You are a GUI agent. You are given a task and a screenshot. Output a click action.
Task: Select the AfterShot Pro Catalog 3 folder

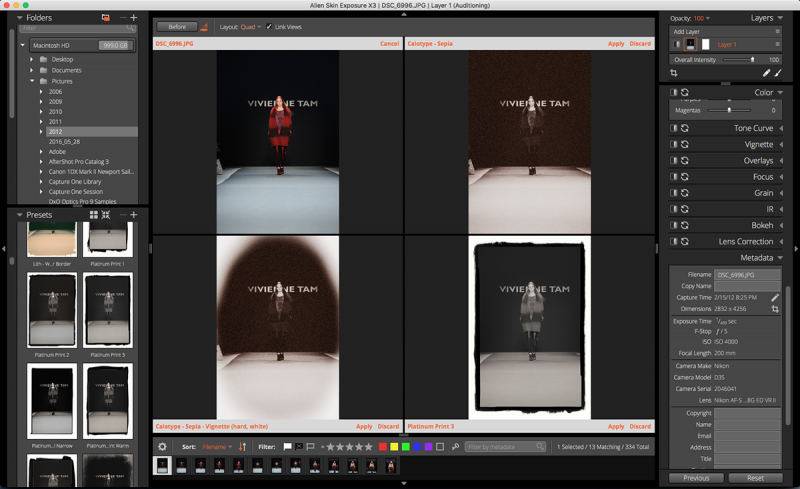pos(79,162)
